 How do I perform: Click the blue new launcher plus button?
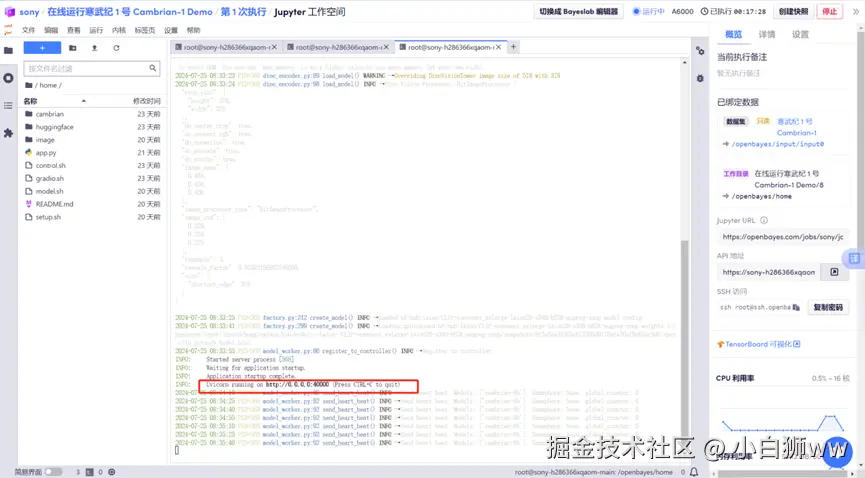click(x=42, y=48)
